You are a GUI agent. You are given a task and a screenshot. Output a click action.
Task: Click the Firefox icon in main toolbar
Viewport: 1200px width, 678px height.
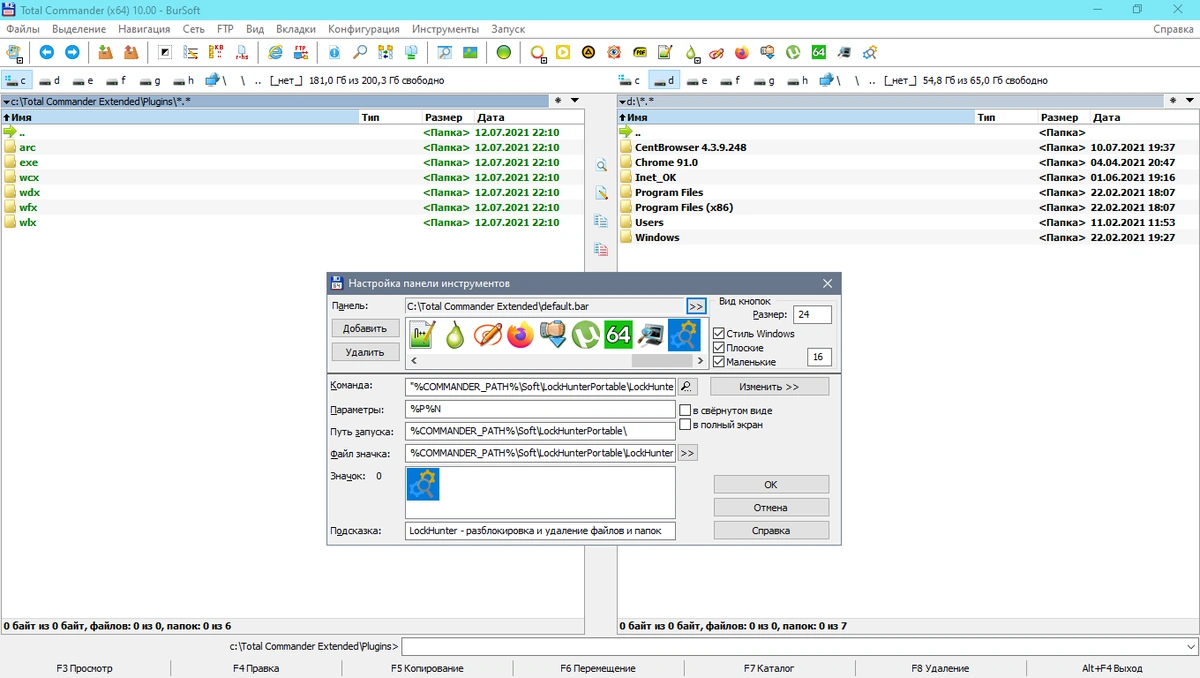tap(741, 52)
